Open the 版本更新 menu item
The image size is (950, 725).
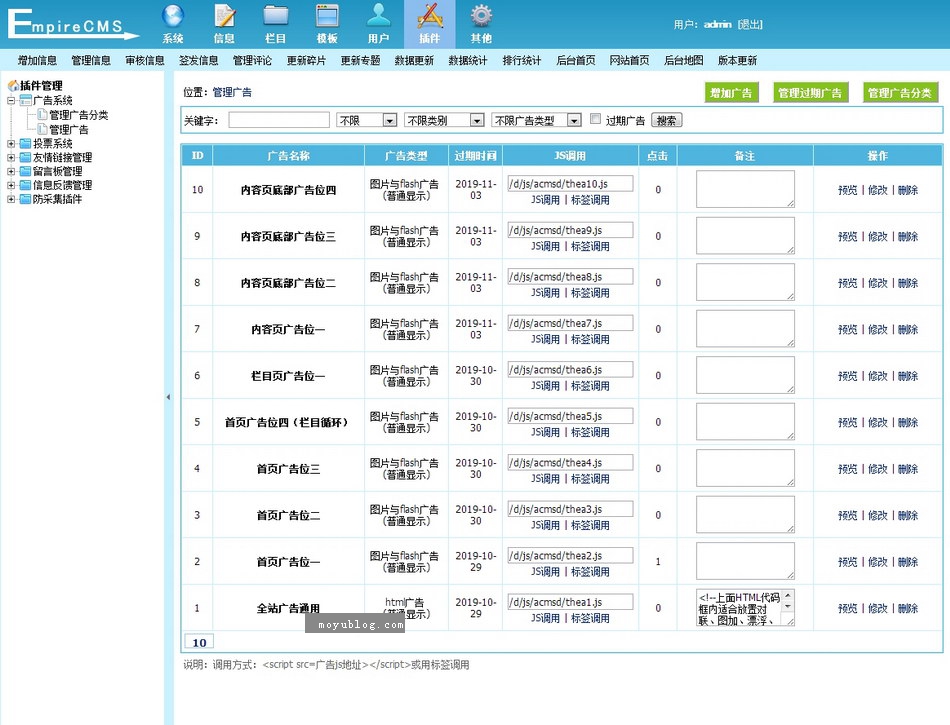coord(737,60)
